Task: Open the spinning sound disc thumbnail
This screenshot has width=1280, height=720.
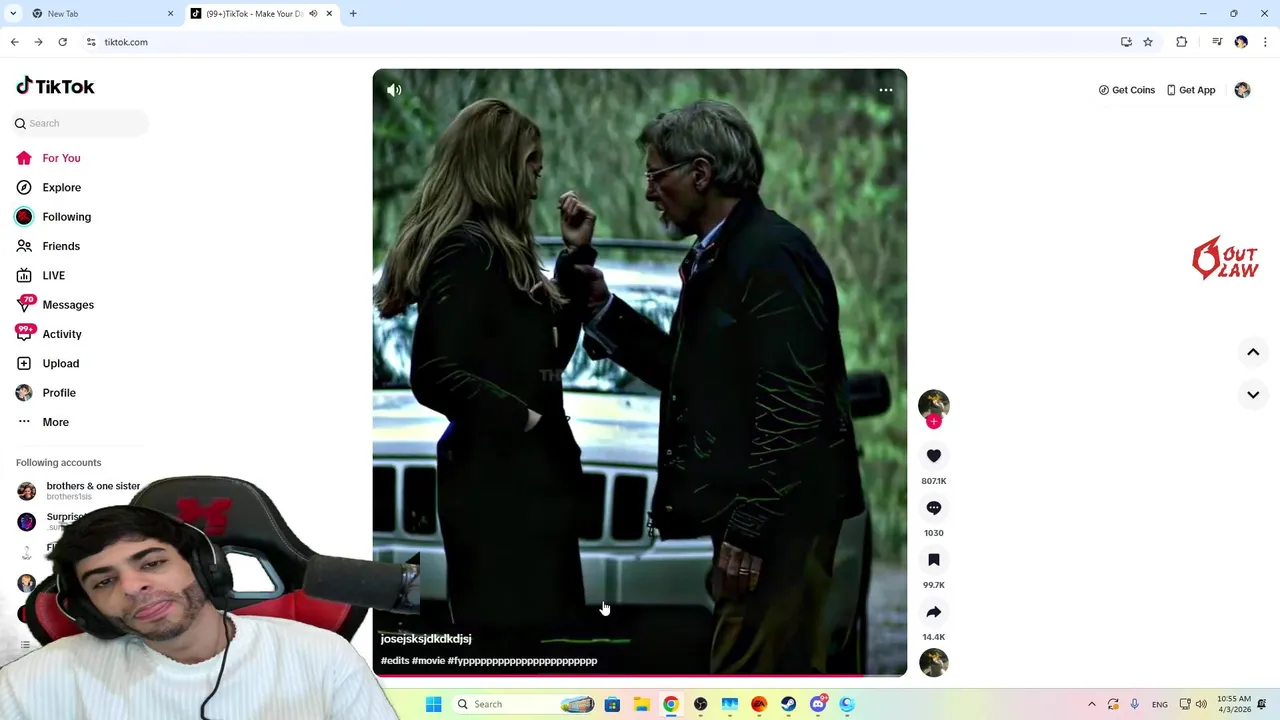Action: point(934,662)
